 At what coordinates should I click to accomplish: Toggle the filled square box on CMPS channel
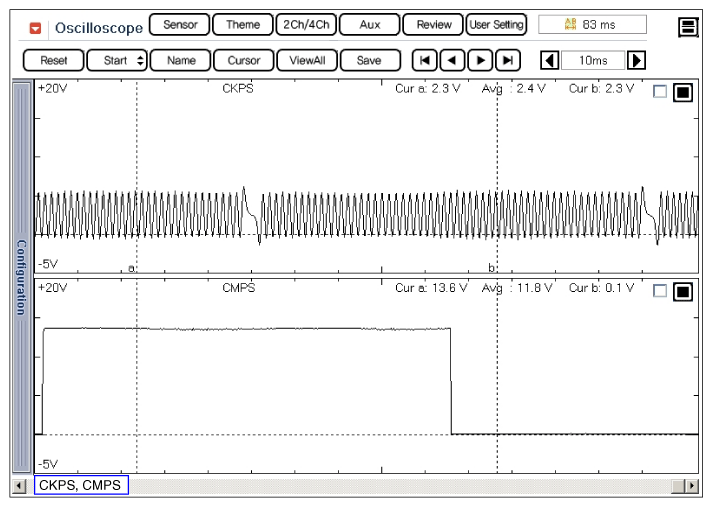coord(683,291)
